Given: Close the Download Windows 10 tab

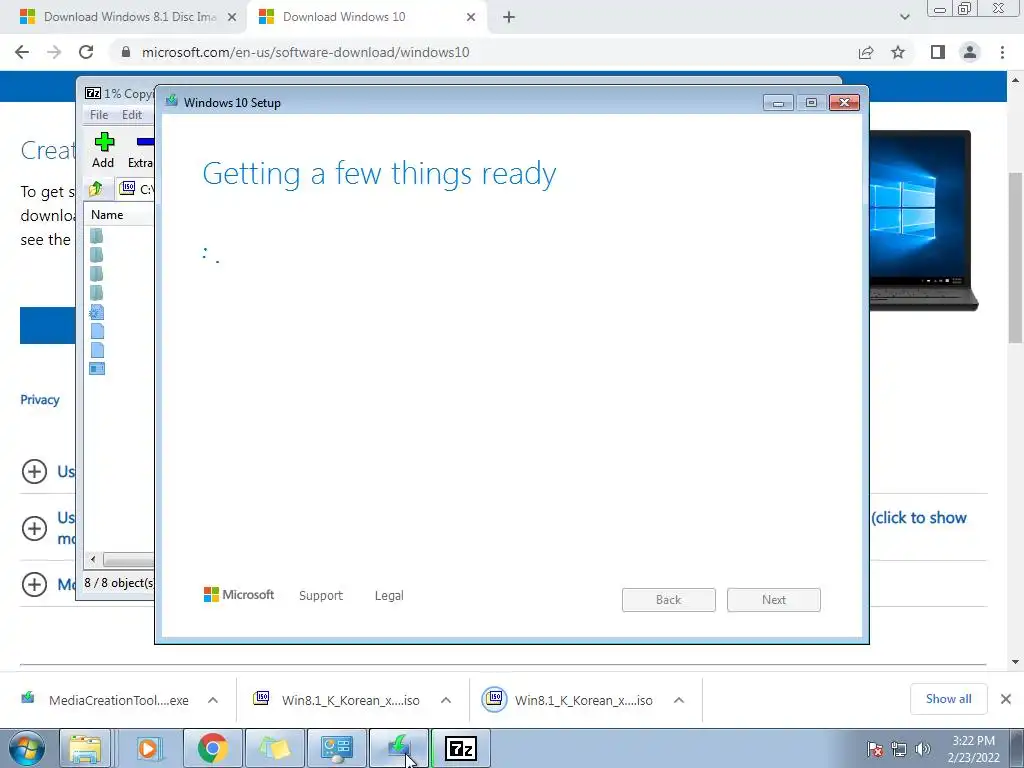Looking at the screenshot, I should [x=471, y=18].
